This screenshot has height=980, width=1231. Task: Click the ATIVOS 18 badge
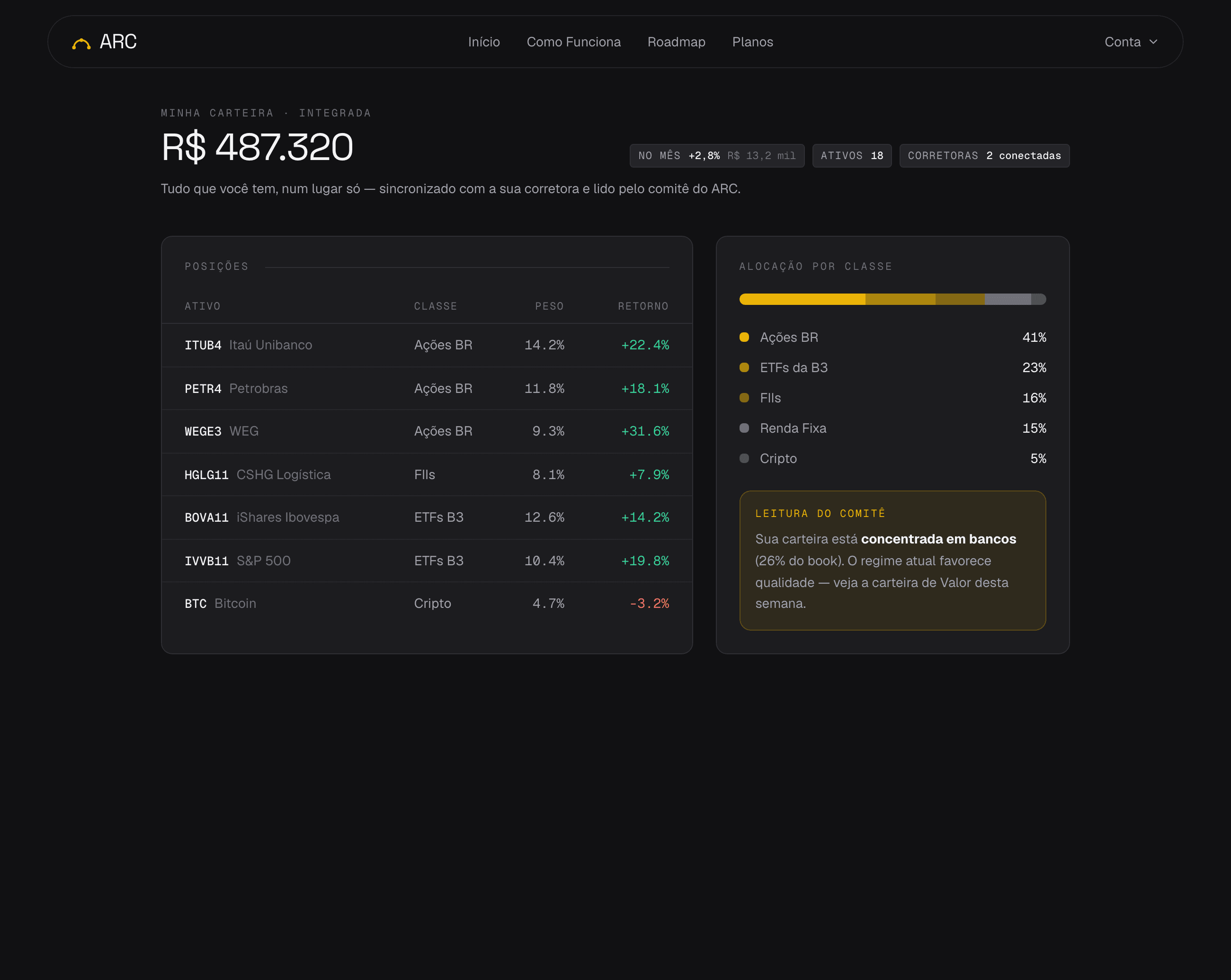point(851,155)
